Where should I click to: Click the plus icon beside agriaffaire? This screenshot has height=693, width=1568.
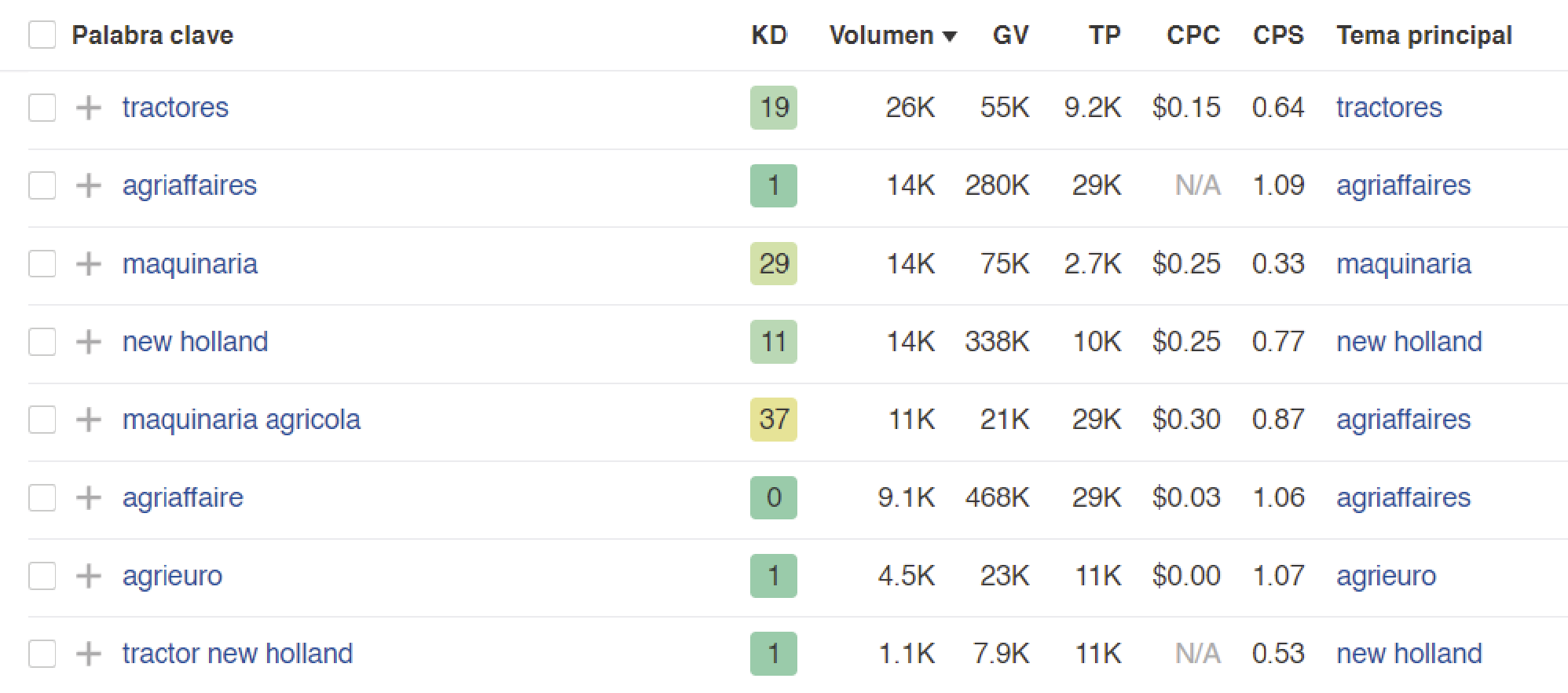pos(89,497)
